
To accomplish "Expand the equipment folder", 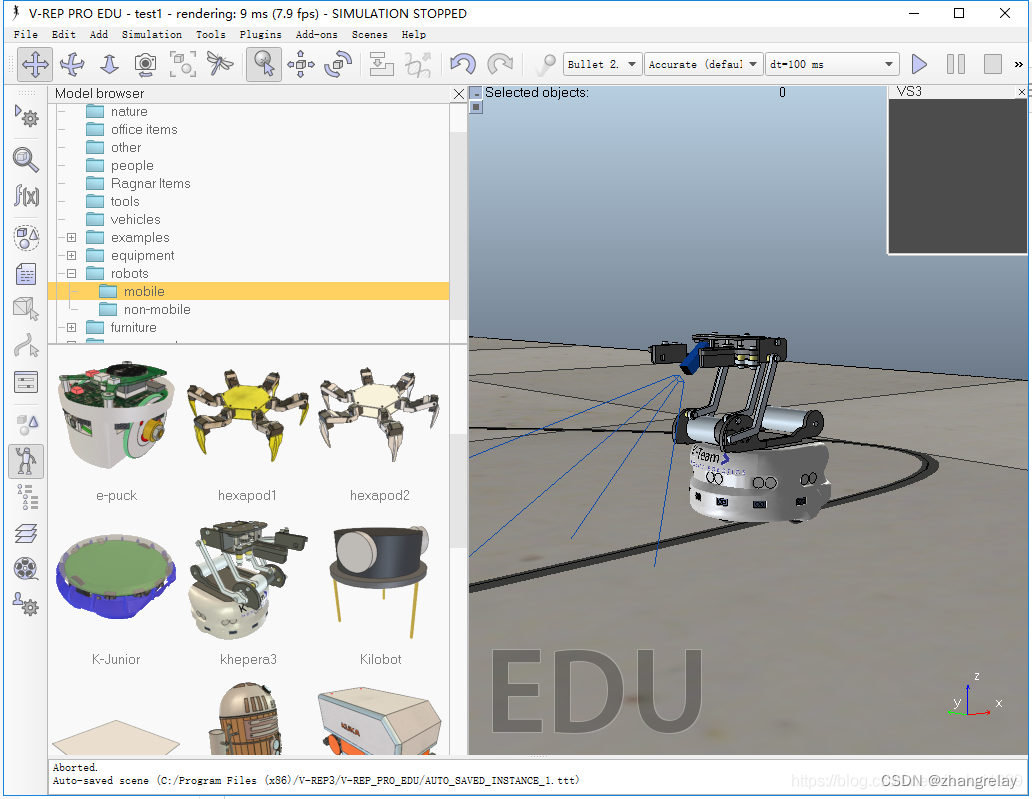I will tap(72, 255).
